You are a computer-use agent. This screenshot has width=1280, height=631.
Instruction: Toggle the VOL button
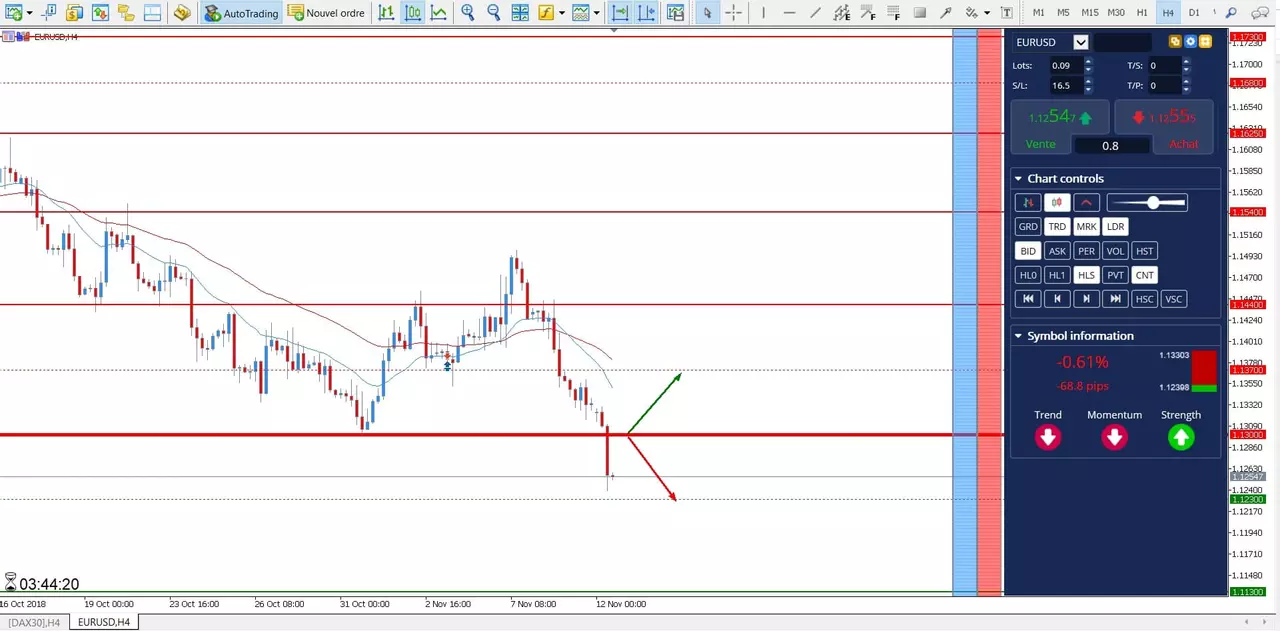click(1115, 251)
